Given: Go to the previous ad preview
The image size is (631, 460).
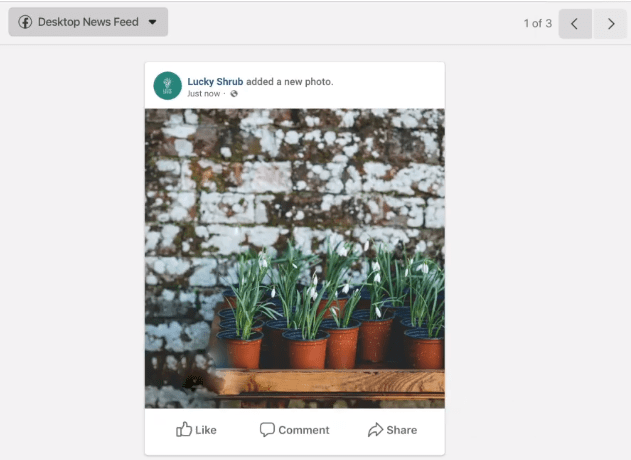Looking at the screenshot, I should (x=575, y=24).
